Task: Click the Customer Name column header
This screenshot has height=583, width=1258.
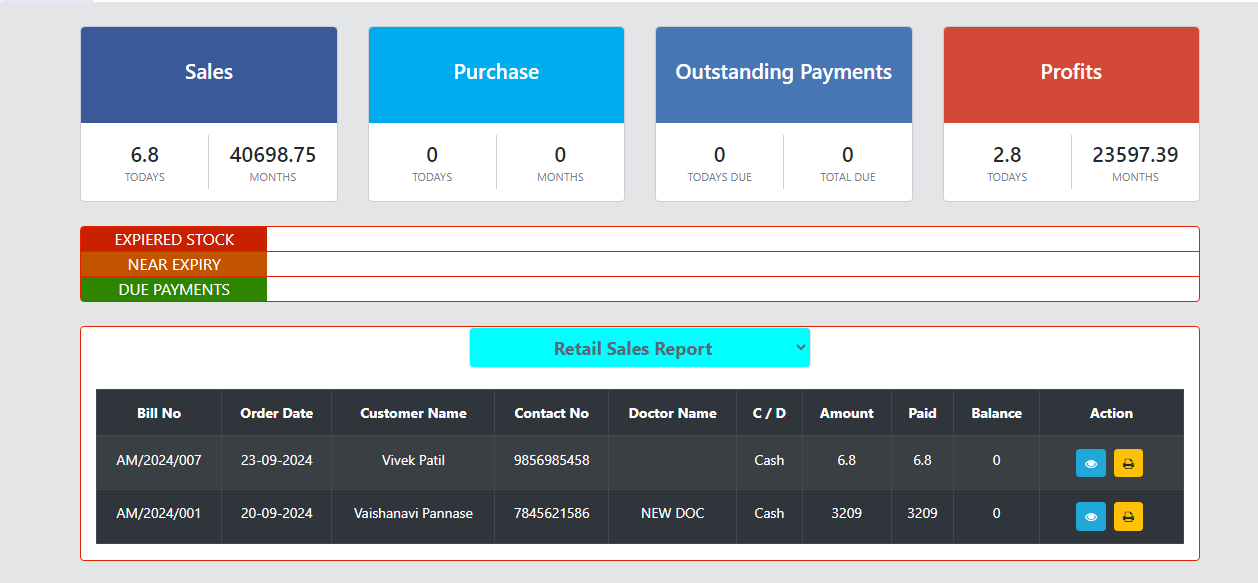Action: click(413, 413)
